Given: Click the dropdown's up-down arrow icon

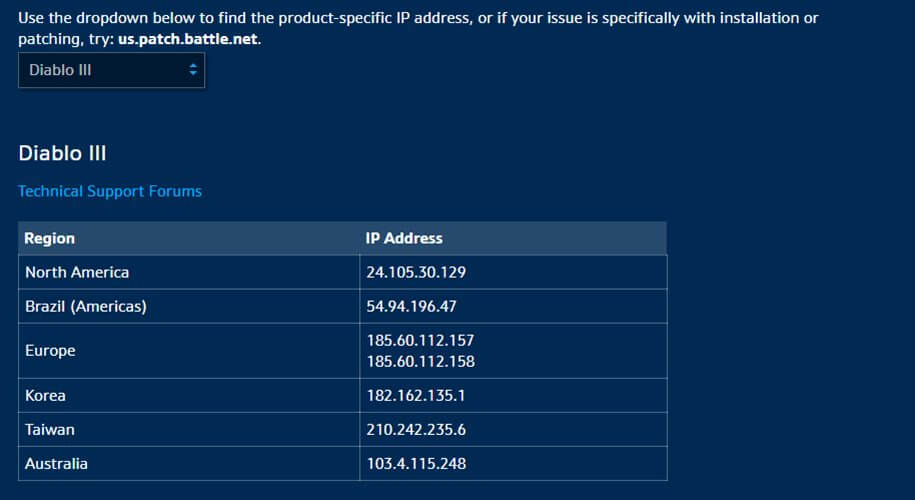Looking at the screenshot, I should point(194,70).
